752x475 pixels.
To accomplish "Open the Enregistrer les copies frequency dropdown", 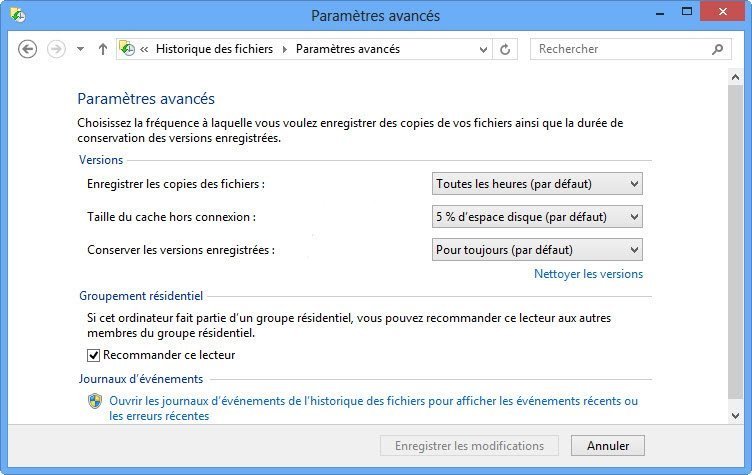I will (537, 184).
